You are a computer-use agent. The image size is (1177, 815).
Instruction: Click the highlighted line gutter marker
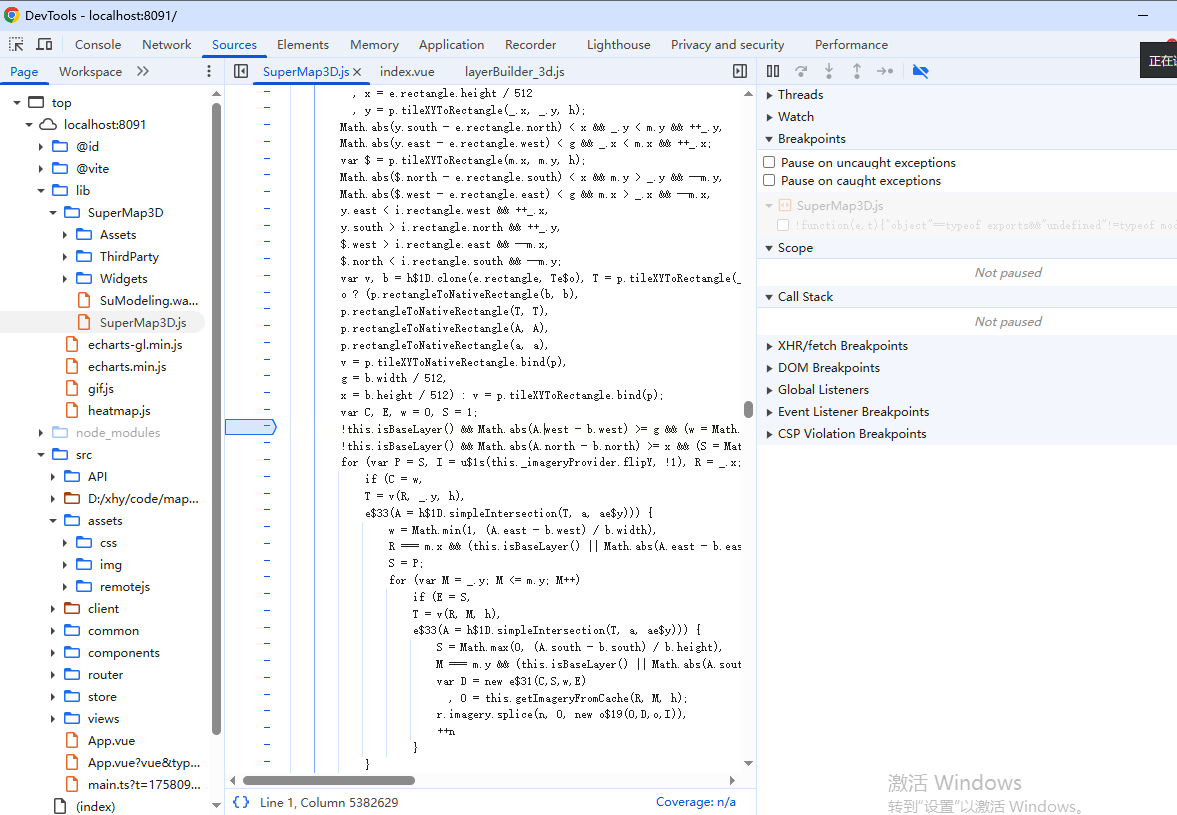251,427
